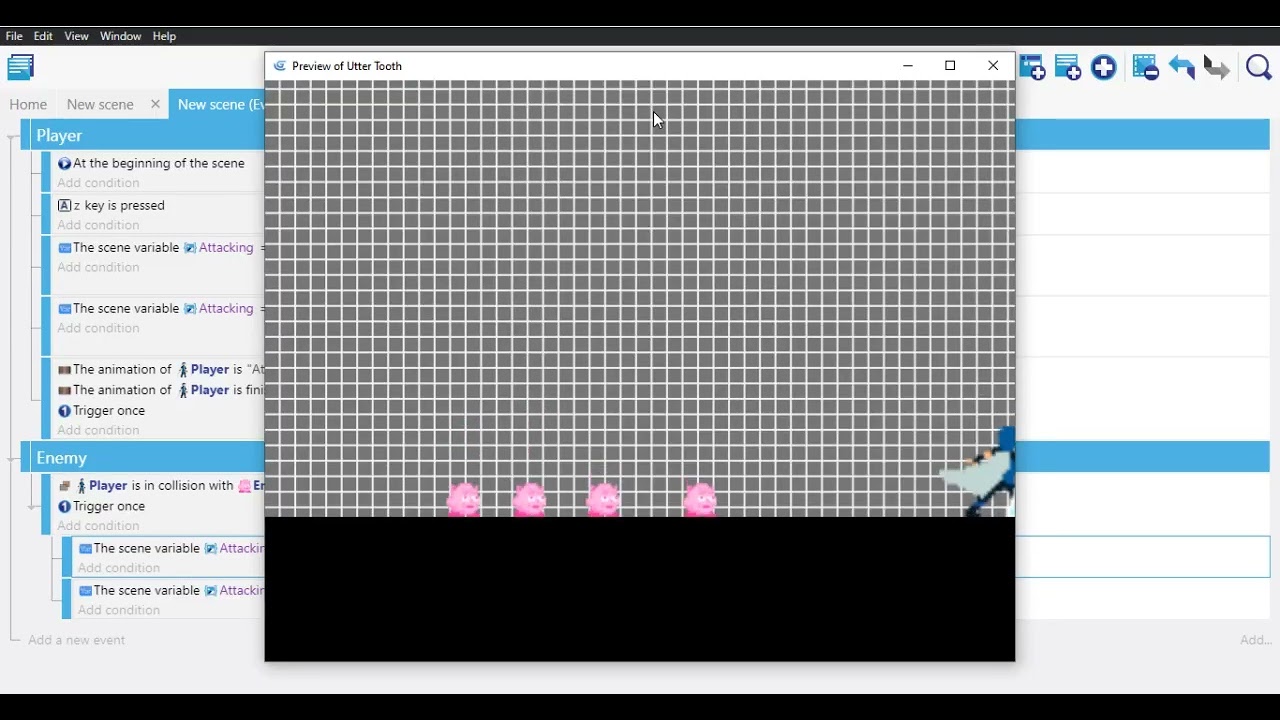Collapse sub-events of the collision event arrow

coord(33,507)
